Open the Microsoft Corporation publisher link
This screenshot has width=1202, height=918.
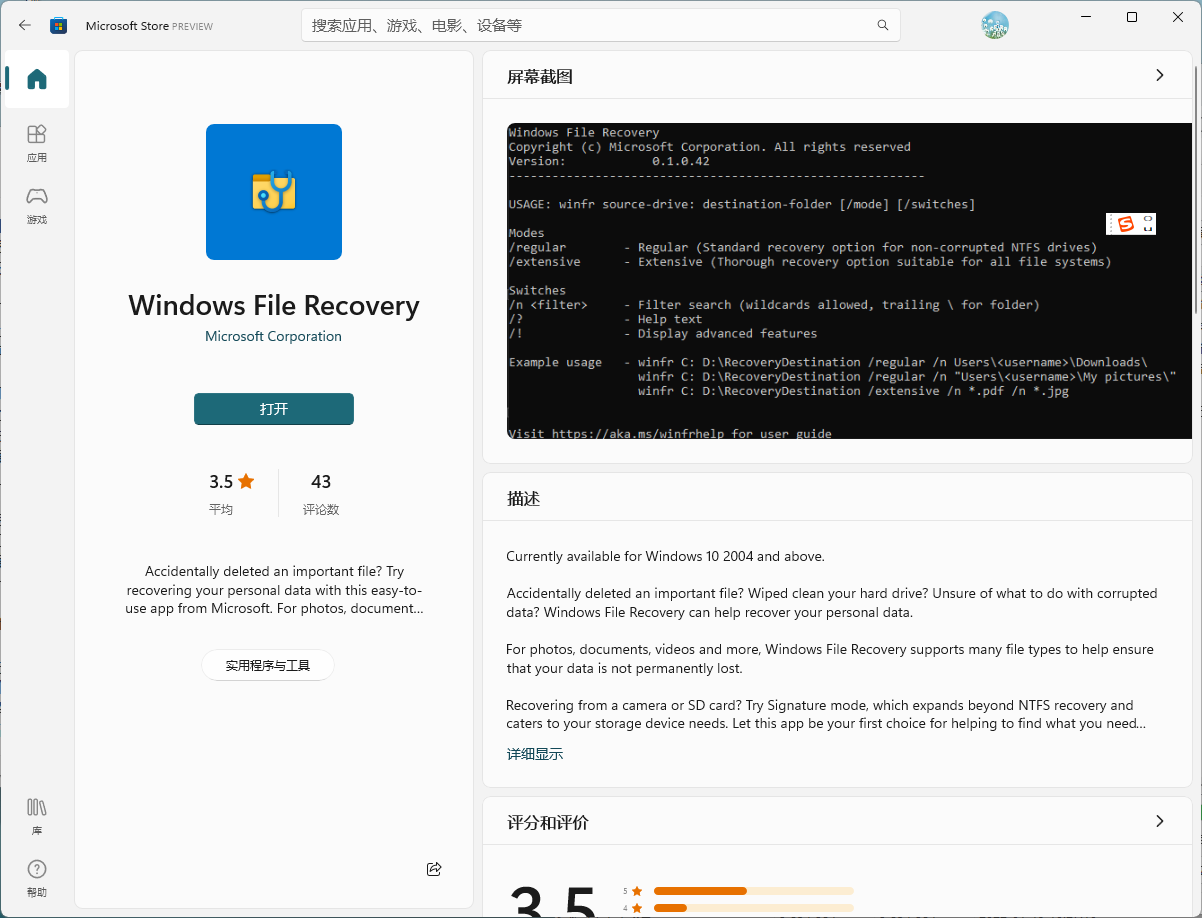(273, 336)
